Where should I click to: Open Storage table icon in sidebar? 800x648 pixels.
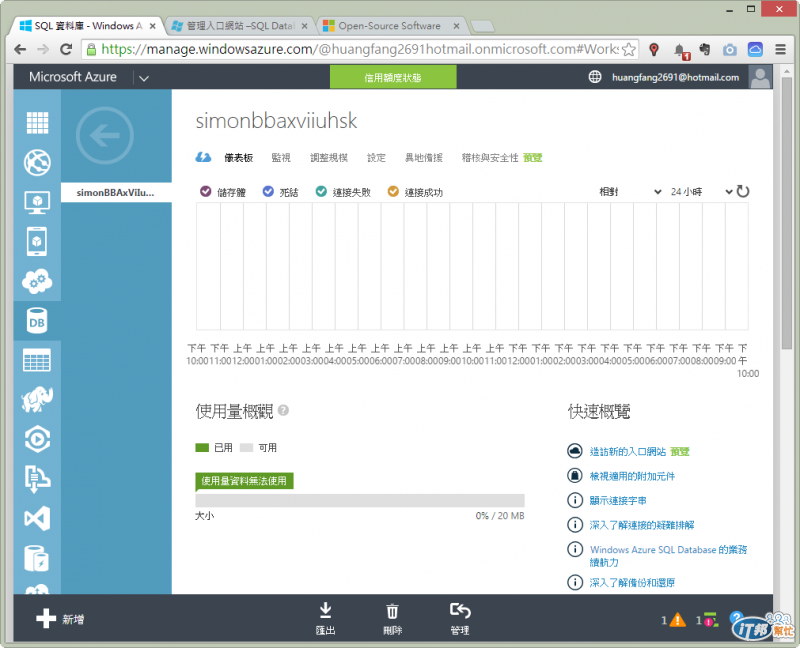(37, 360)
